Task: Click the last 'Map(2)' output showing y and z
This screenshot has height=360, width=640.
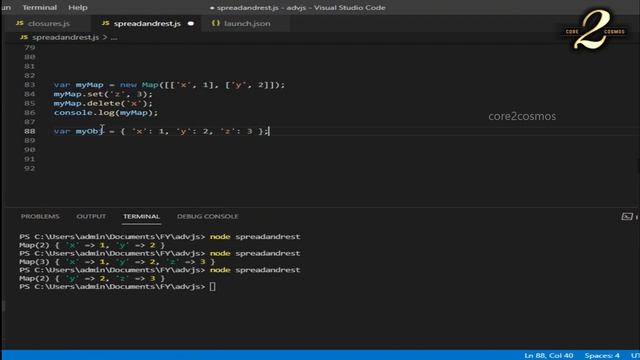Action: click(x=92, y=278)
